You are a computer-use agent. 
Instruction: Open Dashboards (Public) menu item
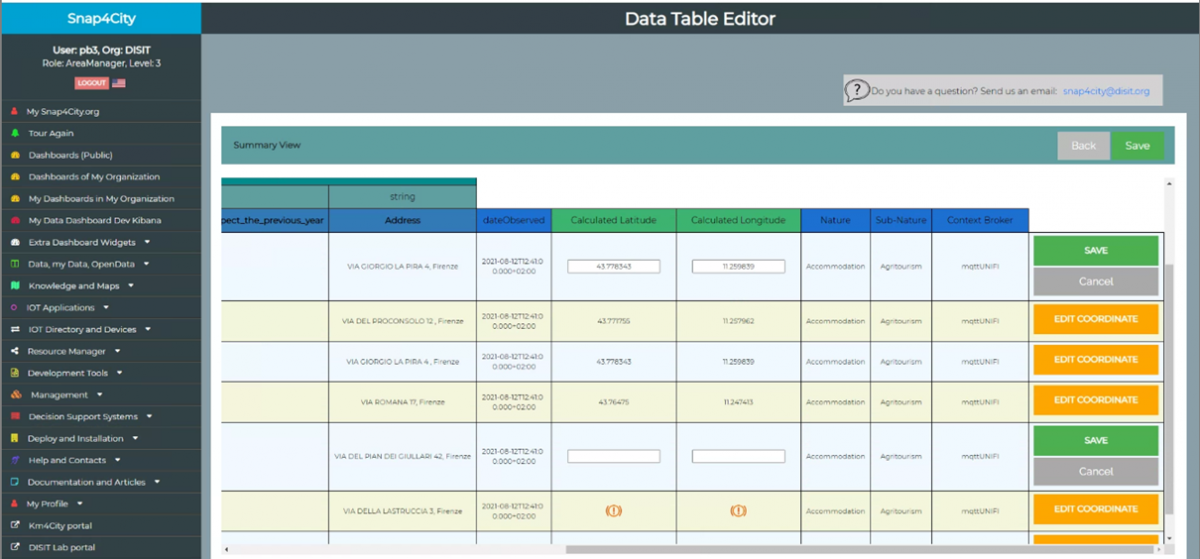70,155
